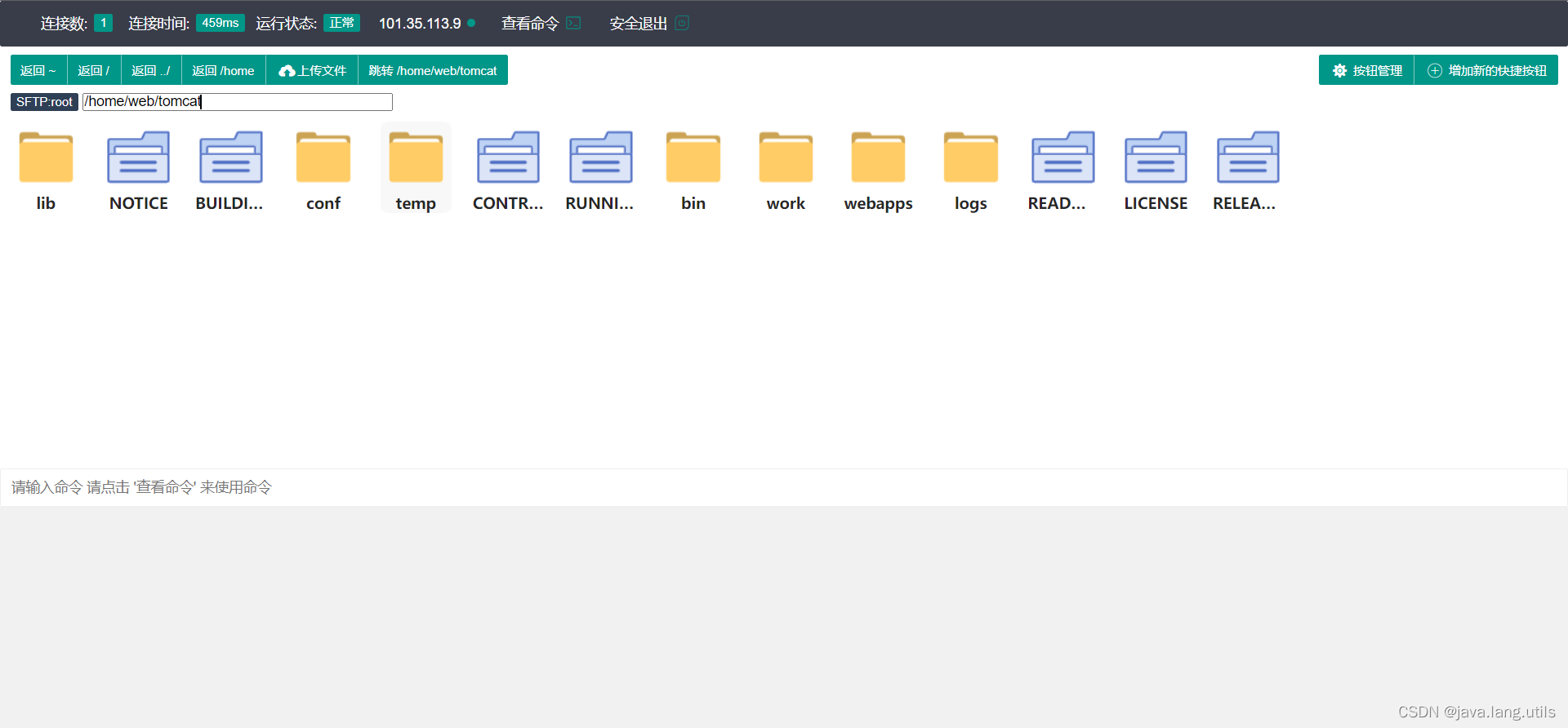1568x728 pixels.
Task: Open the bin folder icon
Action: tap(693, 157)
